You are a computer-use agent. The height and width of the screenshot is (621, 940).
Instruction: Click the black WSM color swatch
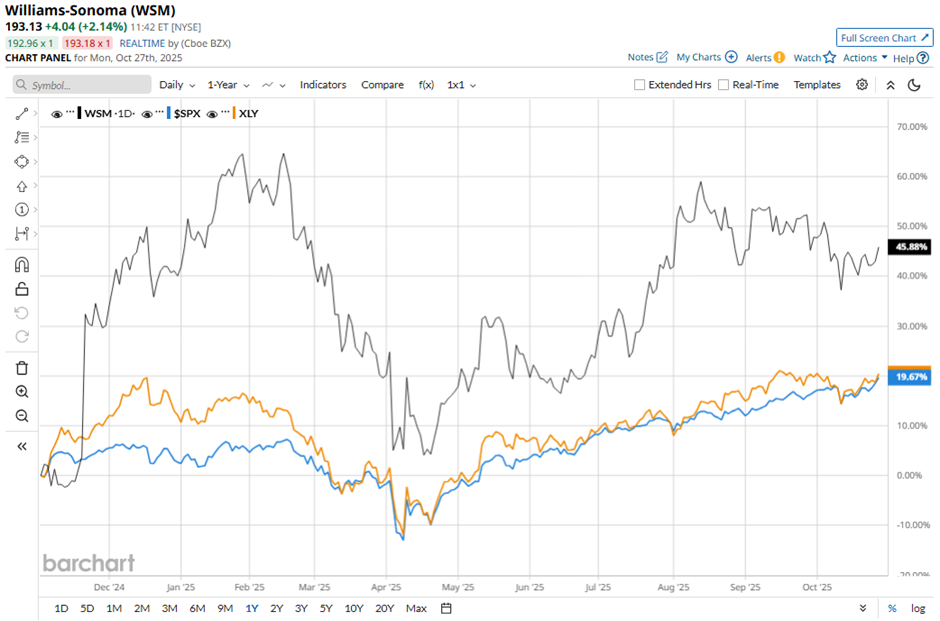click(x=80, y=113)
